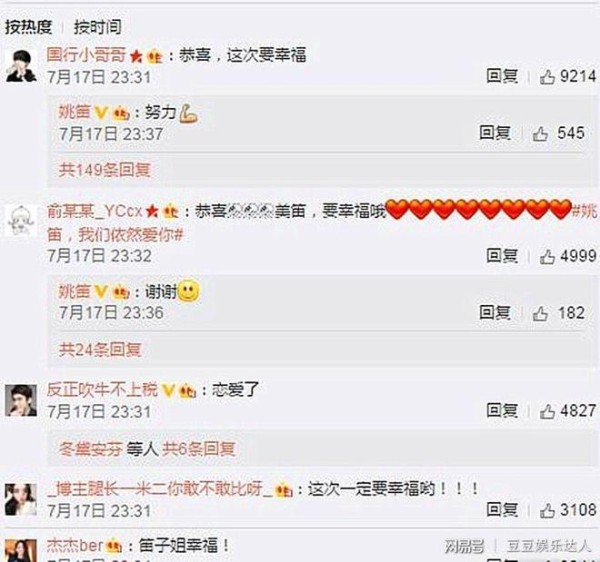Open 国行小哥哥's profile name

86,55
